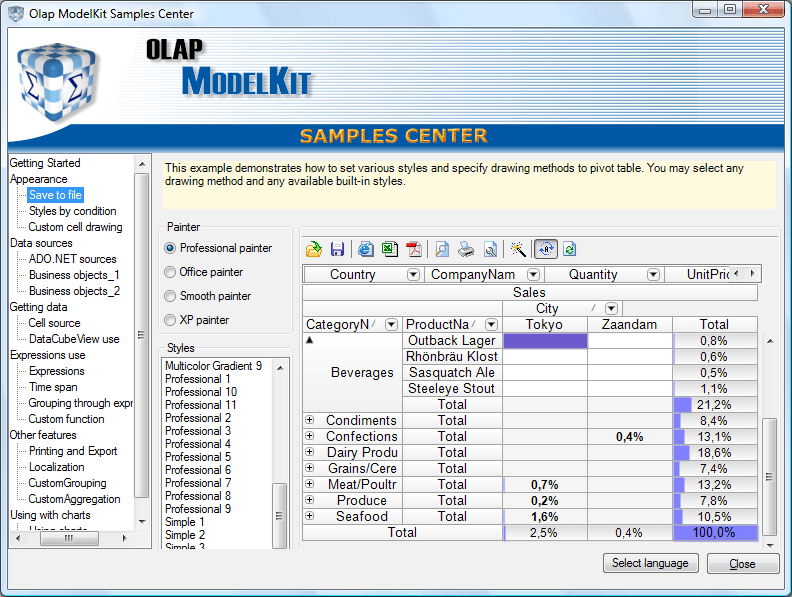Open DataCubeView use sample
The image size is (792, 597).
[x=74, y=339]
